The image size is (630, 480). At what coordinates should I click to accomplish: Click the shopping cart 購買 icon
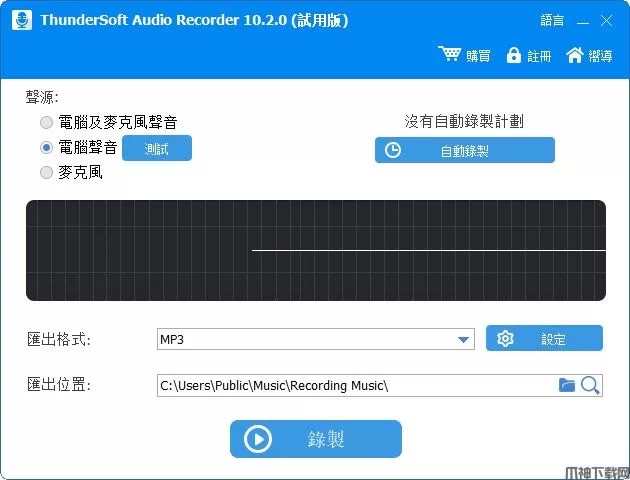[x=450, y=54]
